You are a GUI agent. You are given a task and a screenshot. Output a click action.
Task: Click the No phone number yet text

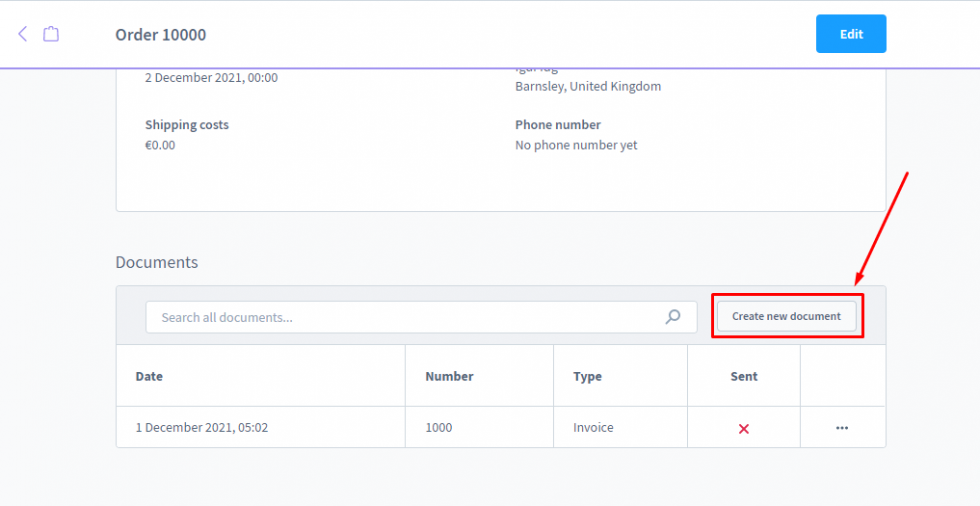(576, 145)
